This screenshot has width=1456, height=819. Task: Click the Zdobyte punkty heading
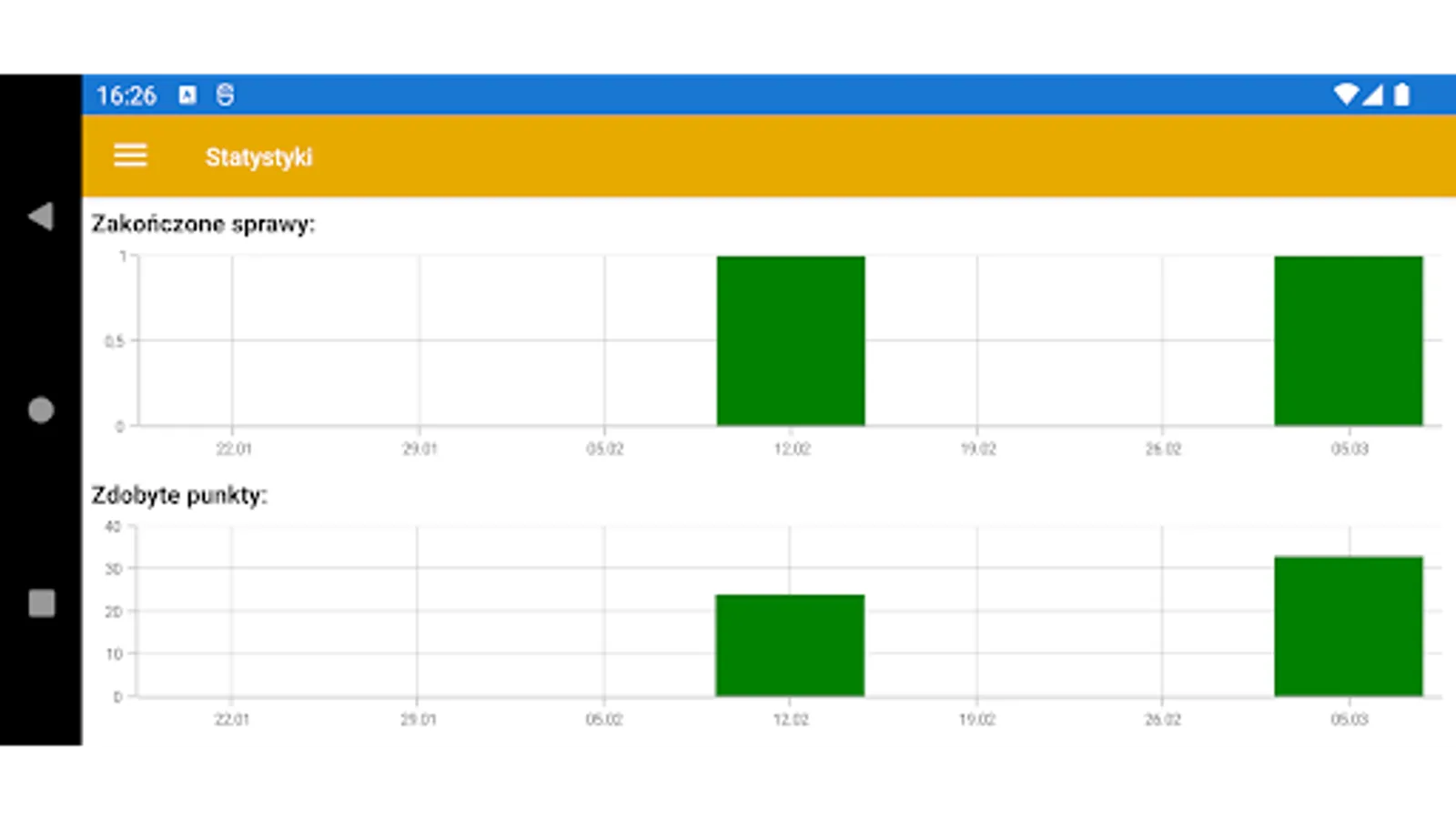(x=178, y=495)
